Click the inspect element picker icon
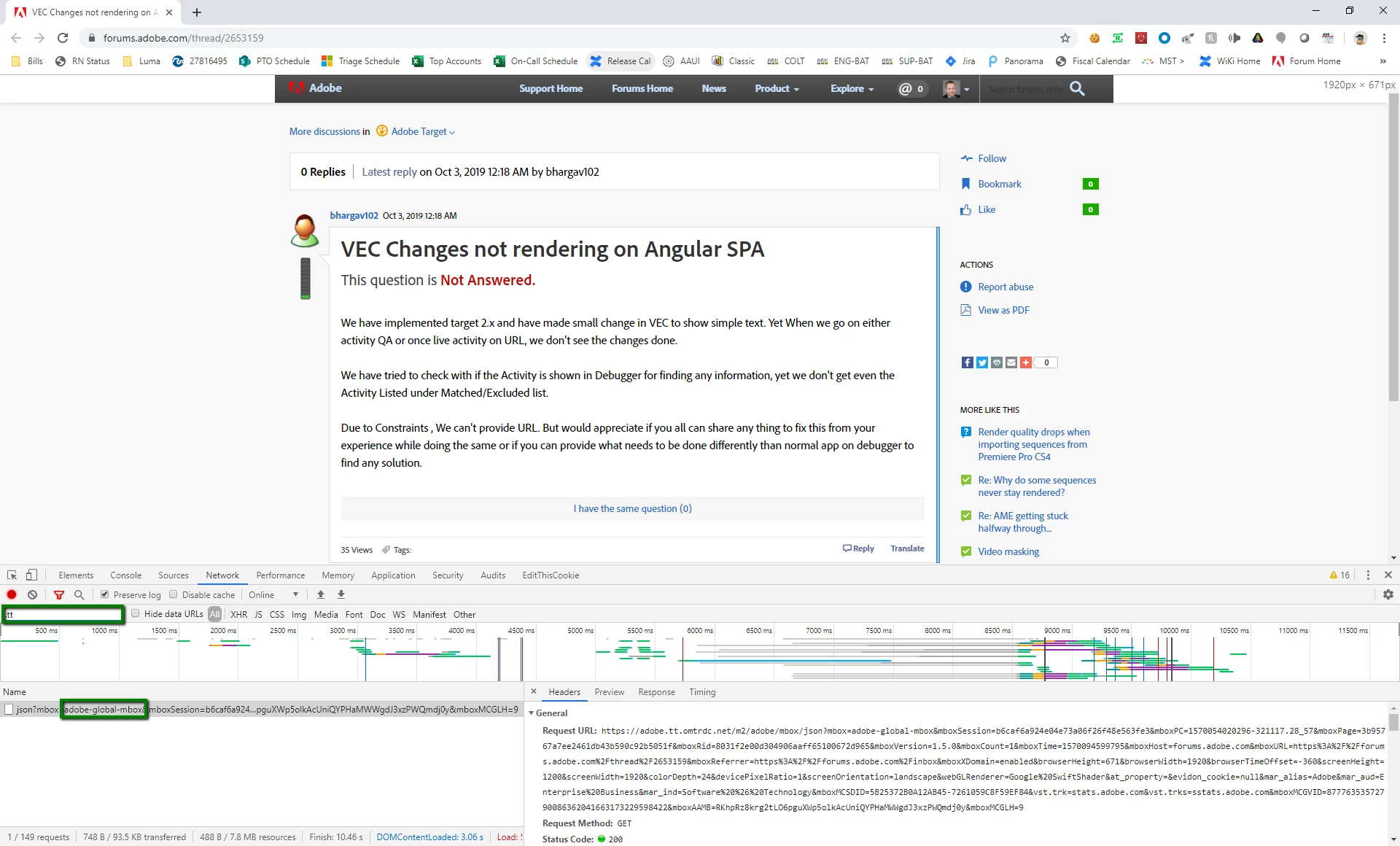The width and height of the screenshot is (1400, 846). click(12, 575)
